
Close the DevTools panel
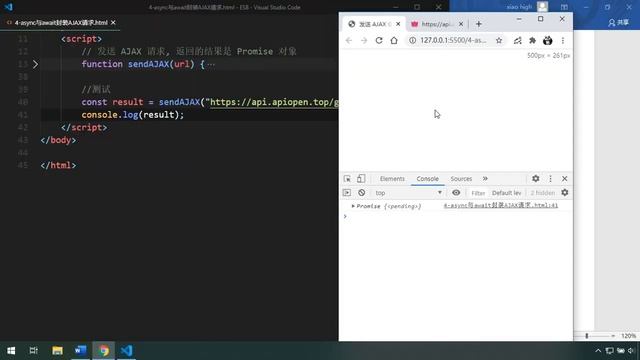coord(564,179)
